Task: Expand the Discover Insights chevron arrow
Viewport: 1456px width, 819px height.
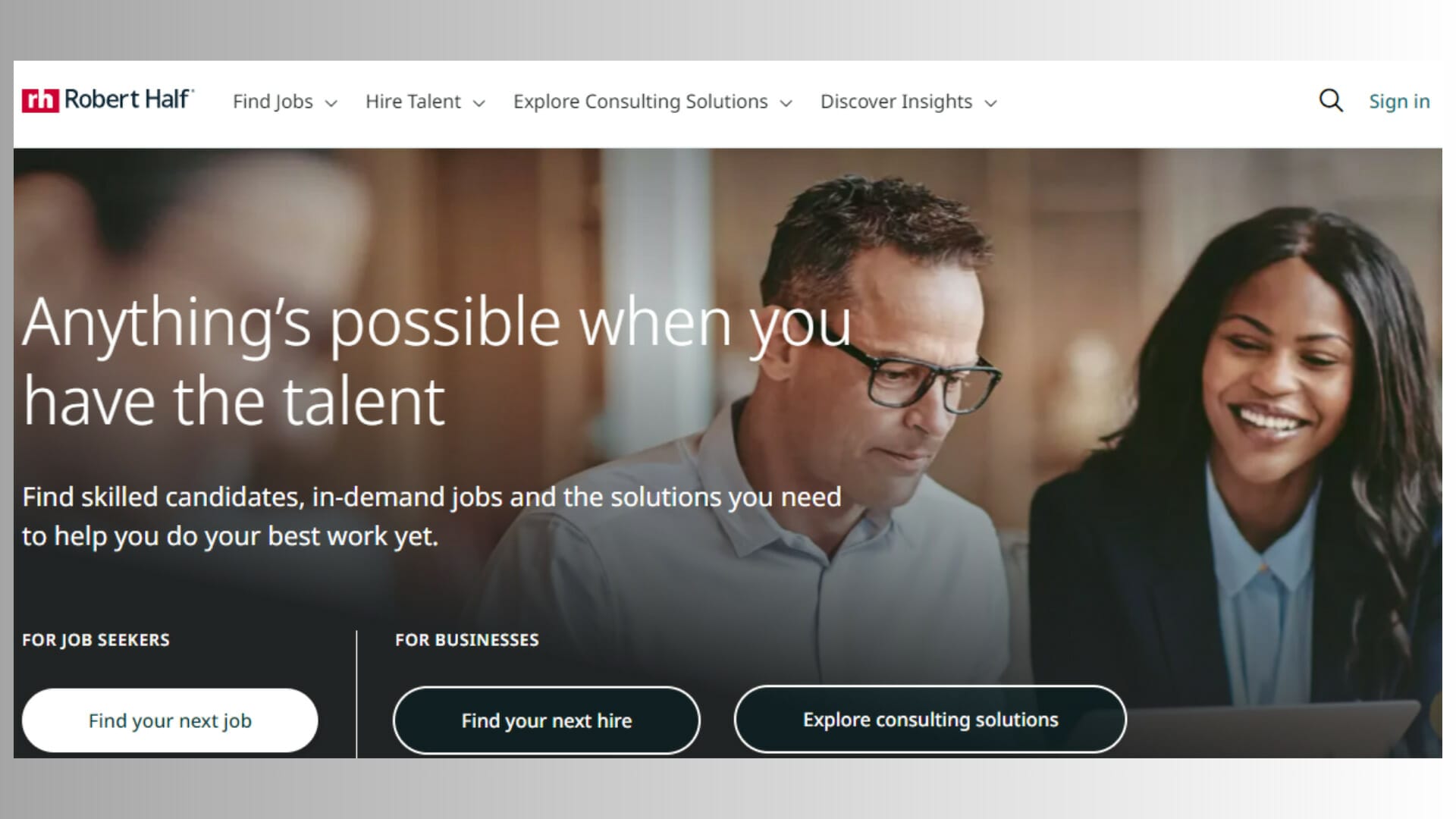Action: pos(991,103)
